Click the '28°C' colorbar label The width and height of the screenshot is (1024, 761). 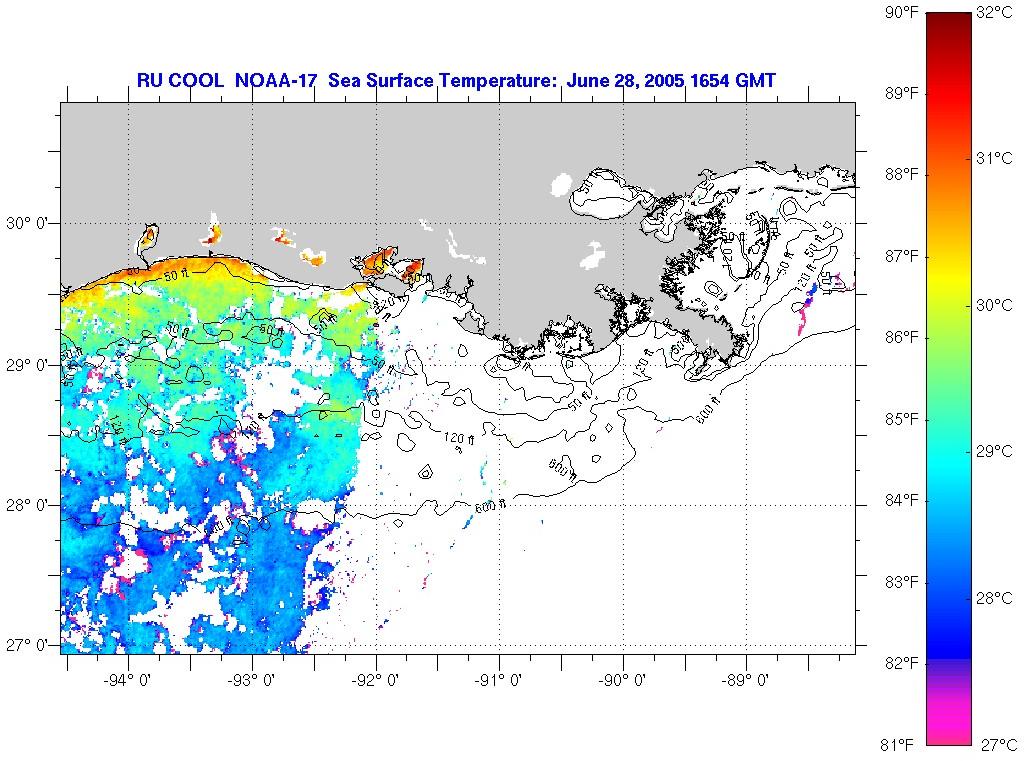tap(995, 598)
